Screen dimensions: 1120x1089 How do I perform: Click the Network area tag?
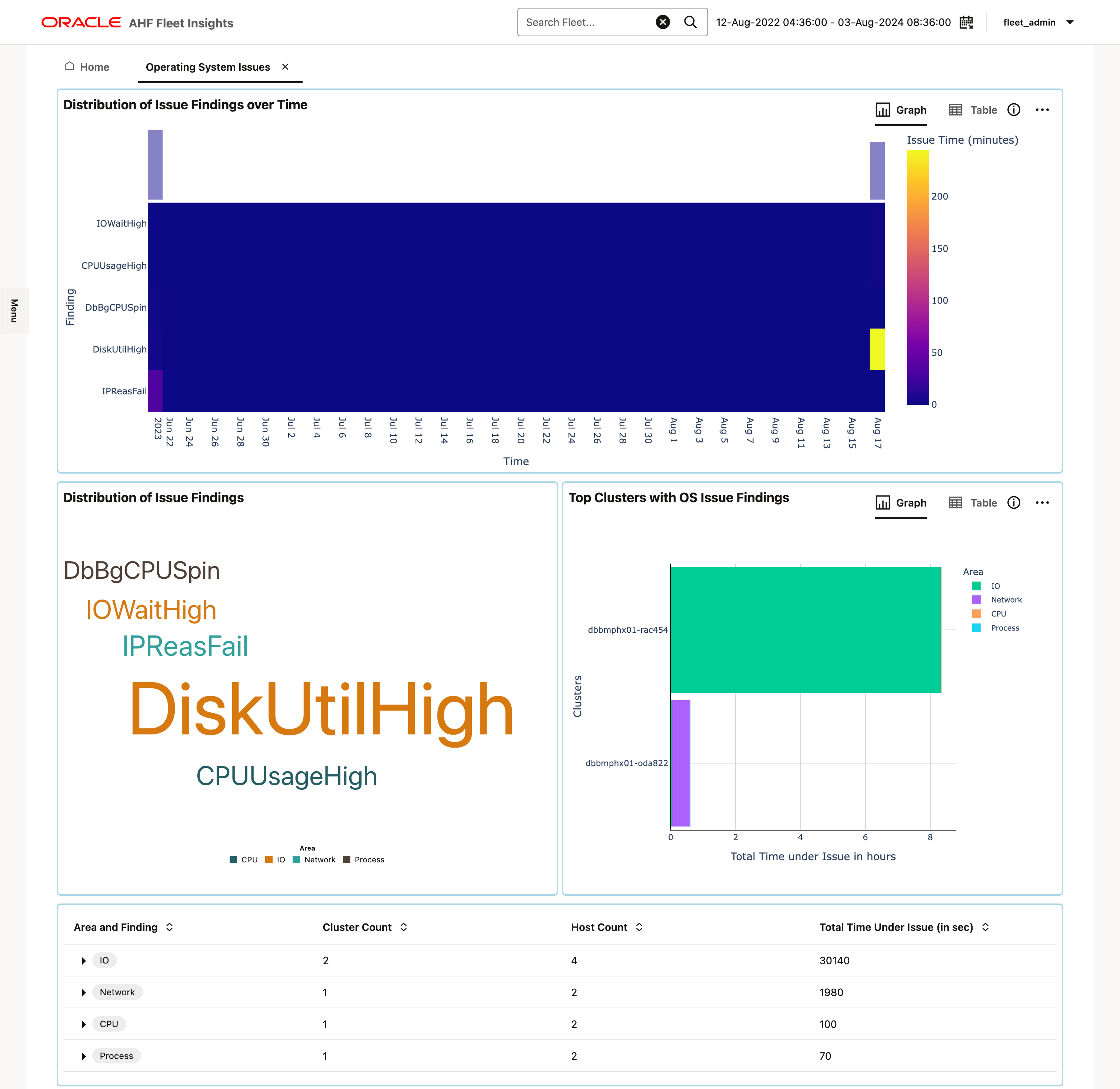click(x=117, y=992)
